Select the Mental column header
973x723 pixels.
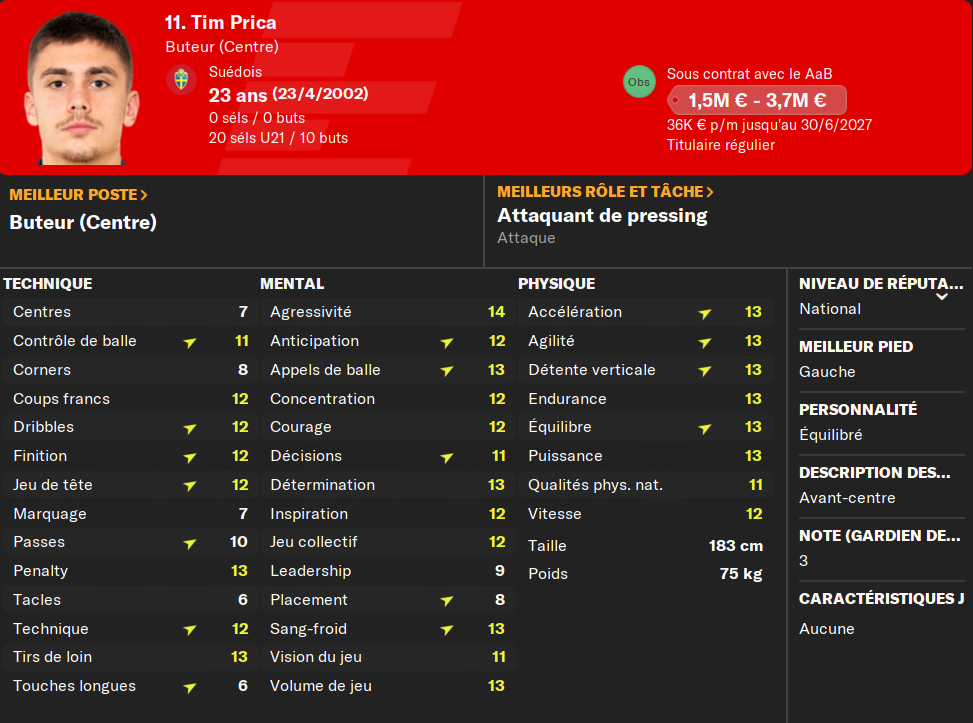[x=292, y=284]
